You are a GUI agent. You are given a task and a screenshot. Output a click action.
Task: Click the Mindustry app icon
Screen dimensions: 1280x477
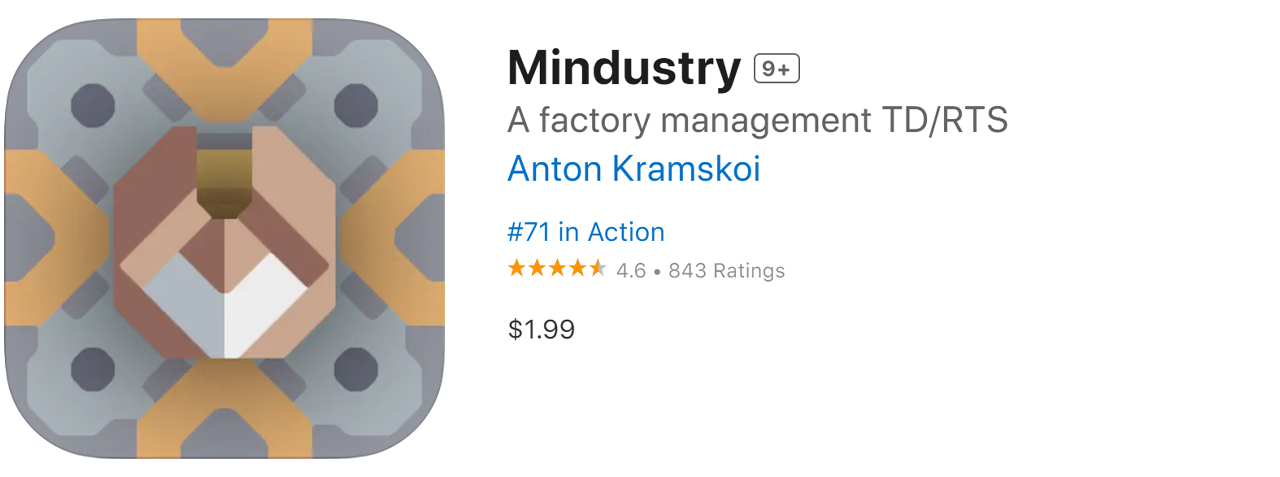coord(225,239)
